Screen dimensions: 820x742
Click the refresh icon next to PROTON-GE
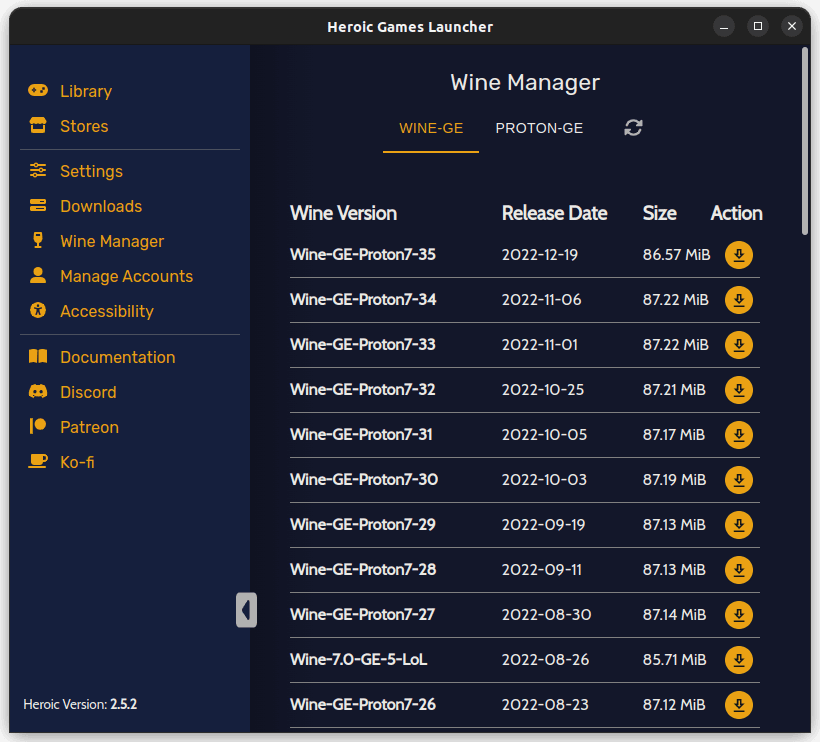tap(633, 128)
